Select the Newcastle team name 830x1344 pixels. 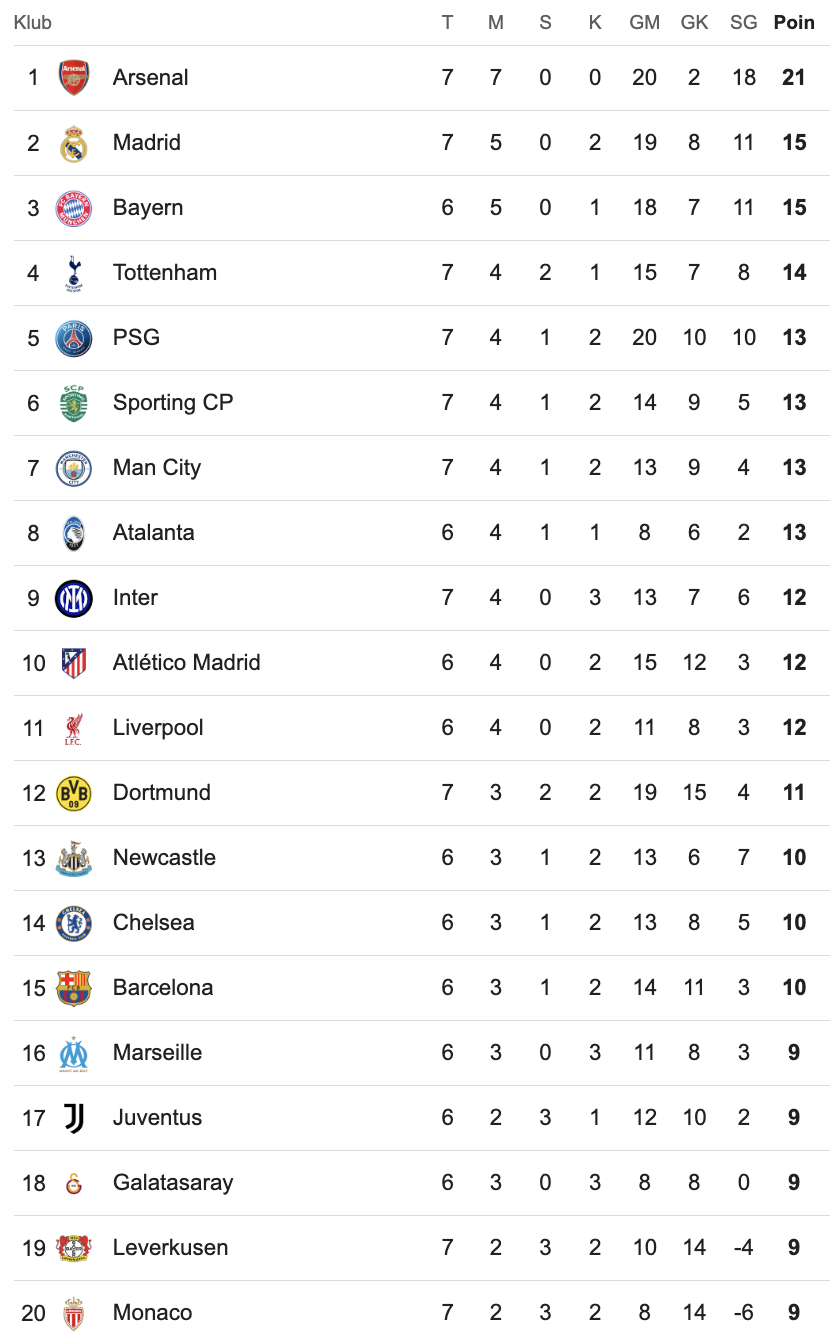tap(164, 858)
